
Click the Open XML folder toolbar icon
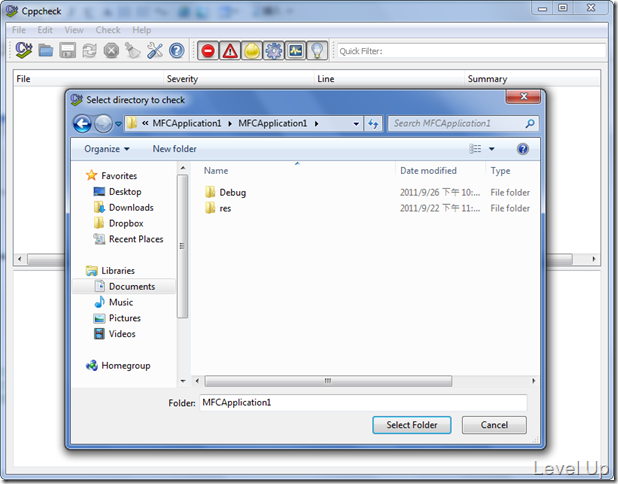[46, 51]
